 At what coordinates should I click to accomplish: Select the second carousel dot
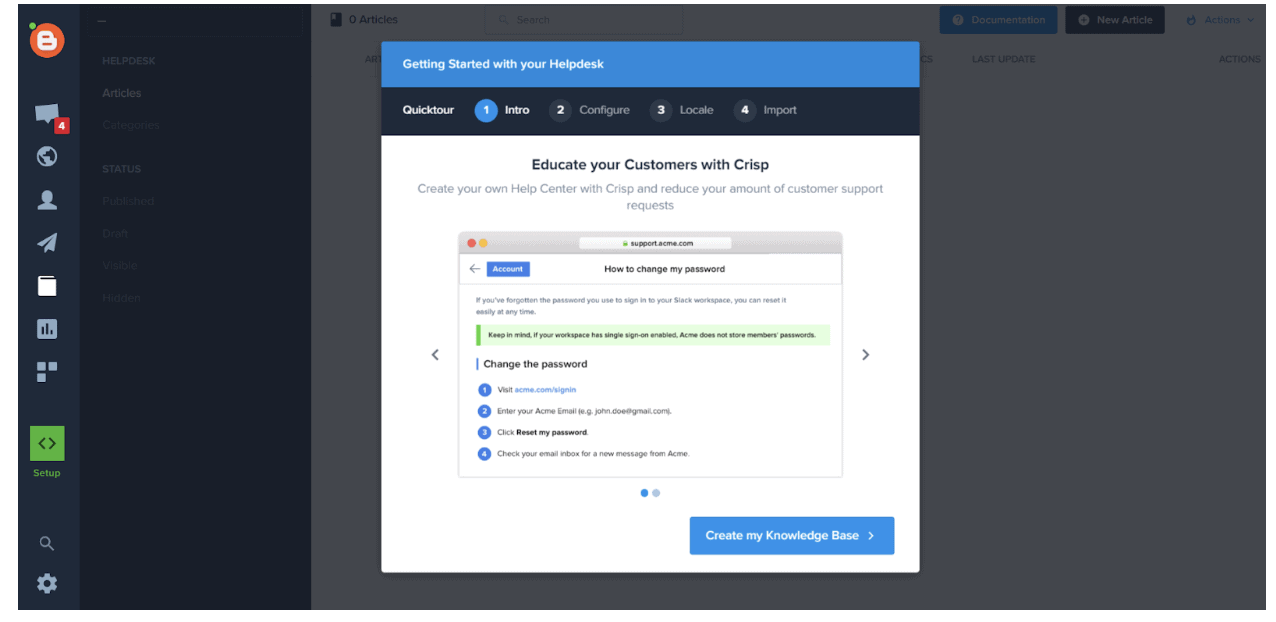pyautogui.click(x=656, y=493)
